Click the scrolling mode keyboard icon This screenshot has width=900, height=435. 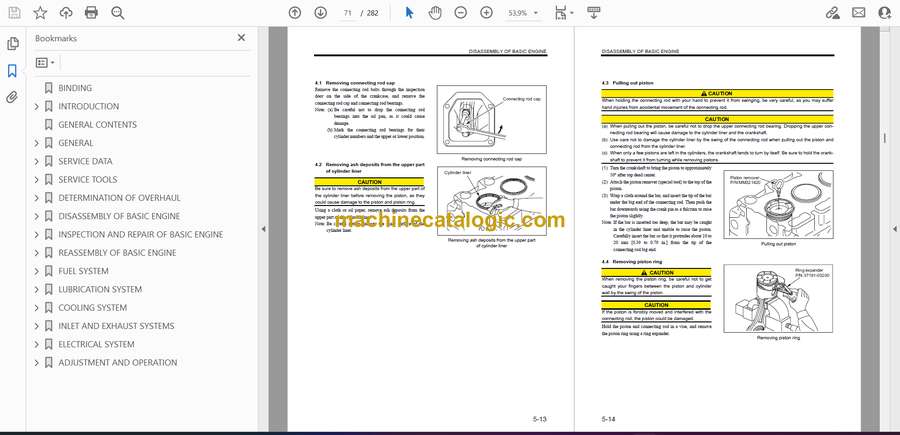[594, 13]
